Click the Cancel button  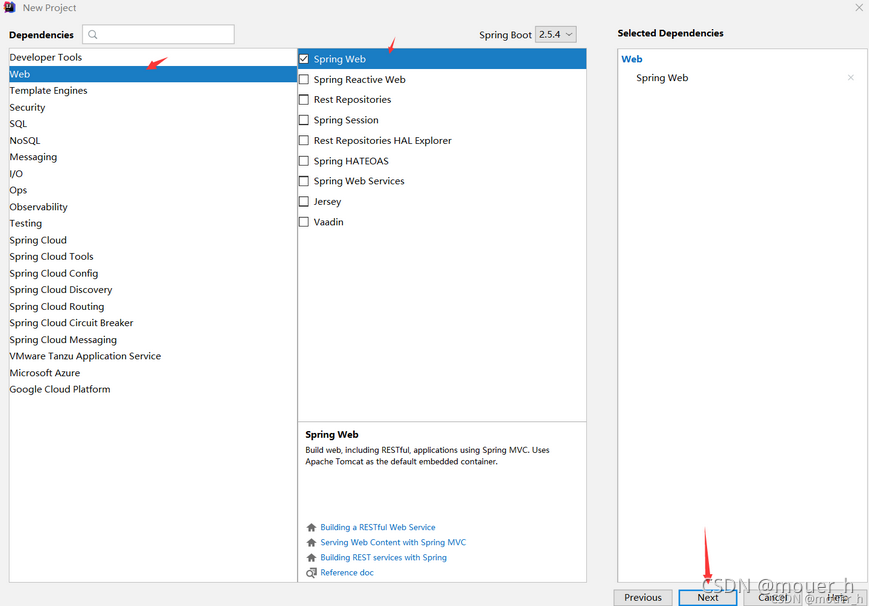(771, 597)
